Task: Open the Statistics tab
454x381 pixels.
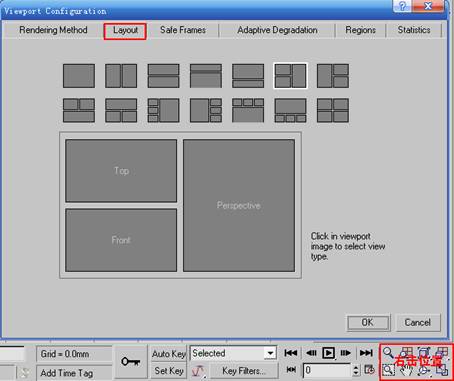Action: coord(414,30)
